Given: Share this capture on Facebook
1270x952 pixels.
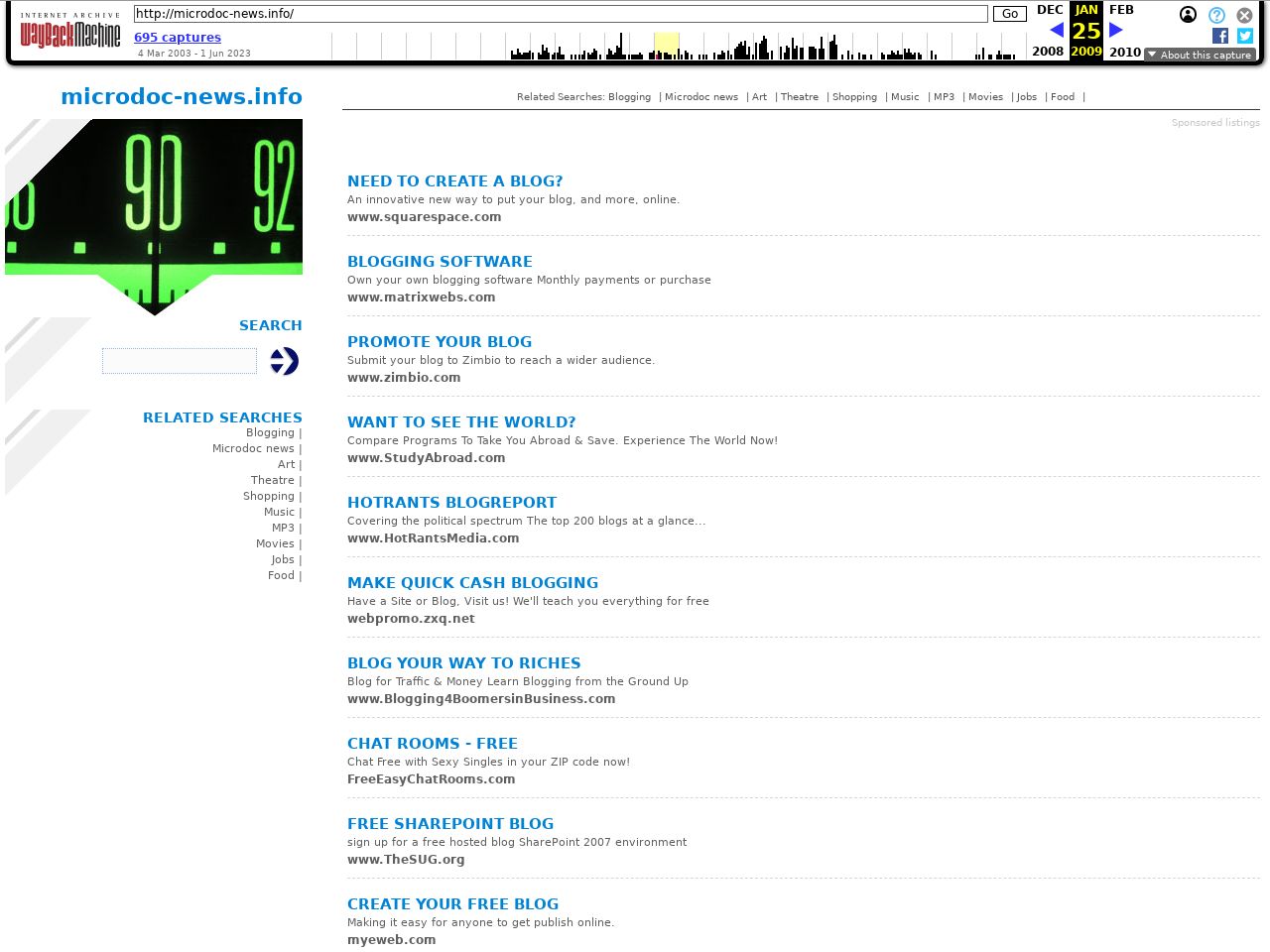Looking at the screenshot, I should [x=1220, y=36].
